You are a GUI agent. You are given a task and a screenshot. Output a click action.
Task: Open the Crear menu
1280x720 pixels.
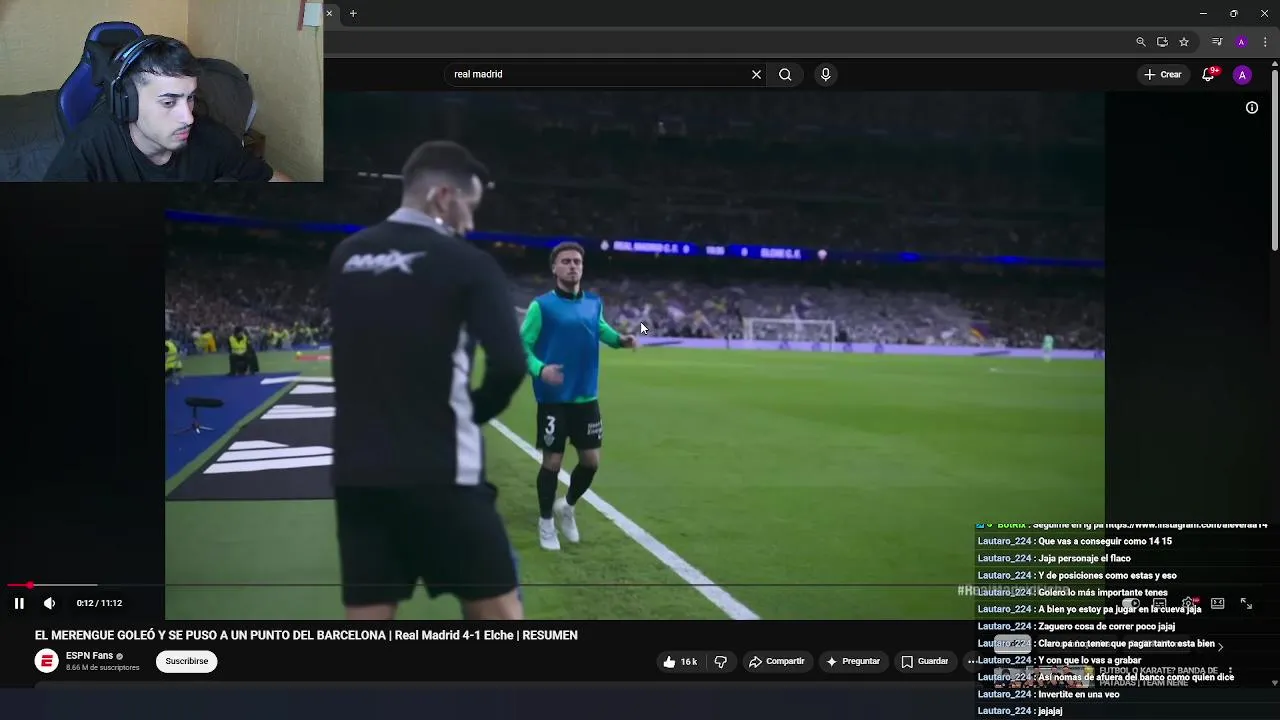[1163, 74]
